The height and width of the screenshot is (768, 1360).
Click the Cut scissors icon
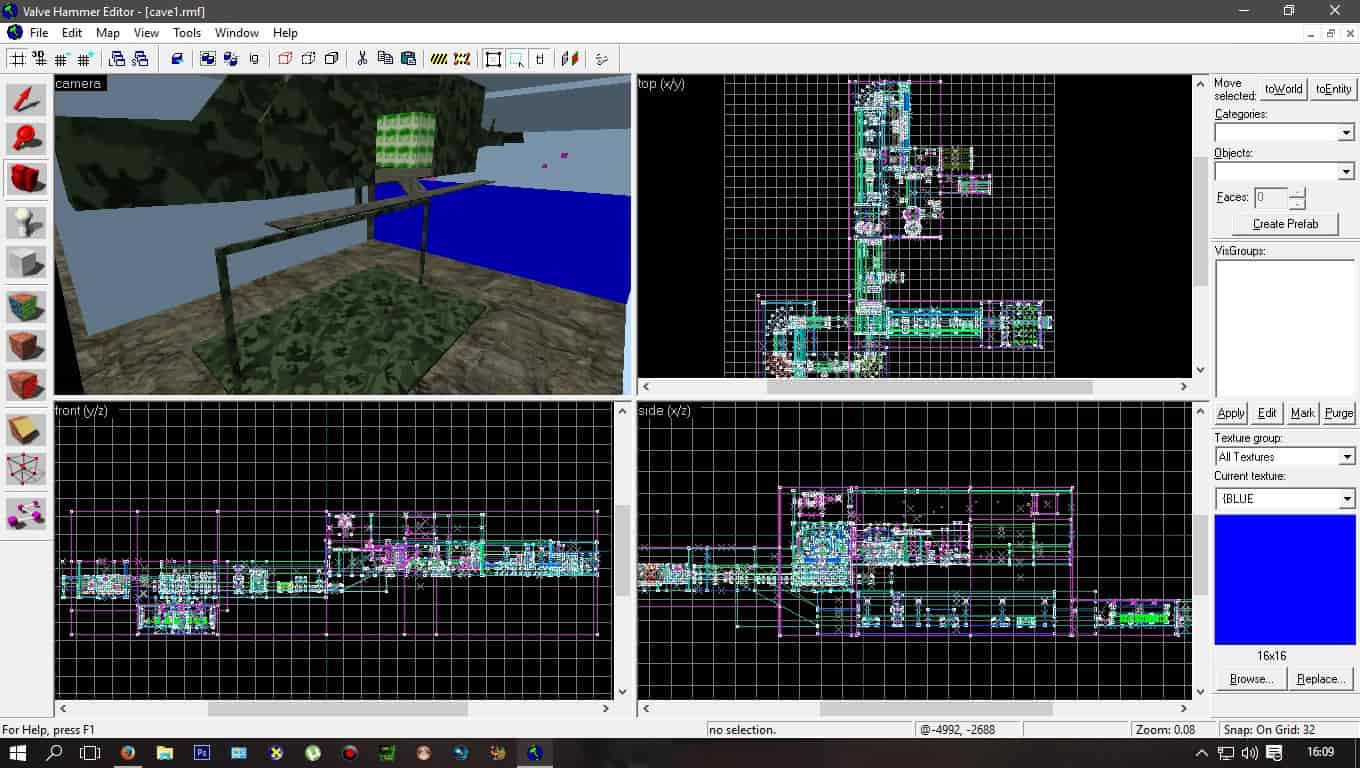tap(362, 59)
